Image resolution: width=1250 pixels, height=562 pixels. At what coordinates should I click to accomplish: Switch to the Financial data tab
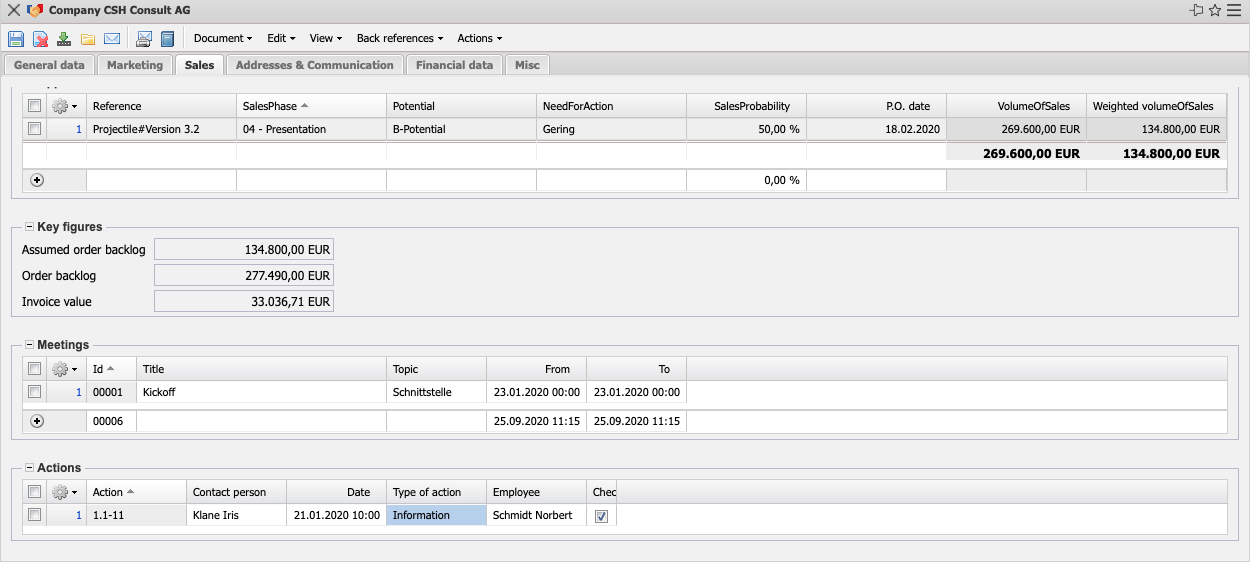454,65
